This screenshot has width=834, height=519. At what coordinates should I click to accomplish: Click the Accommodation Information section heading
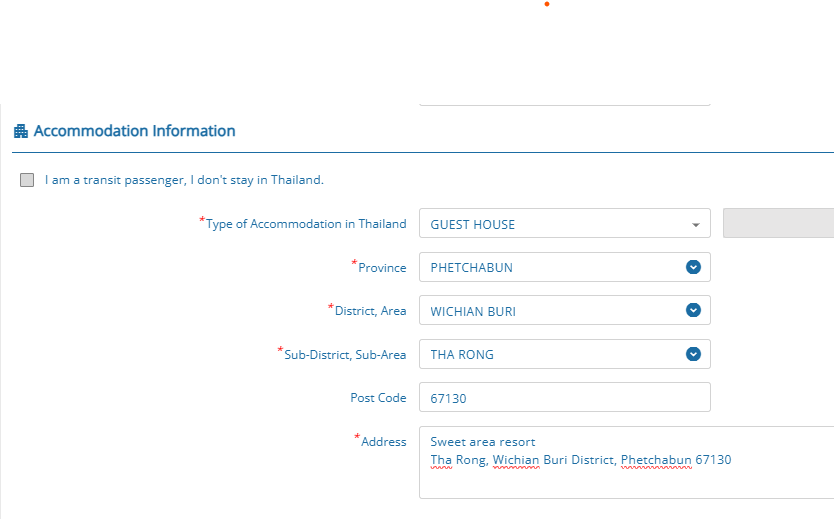click(x=135, y=131)
